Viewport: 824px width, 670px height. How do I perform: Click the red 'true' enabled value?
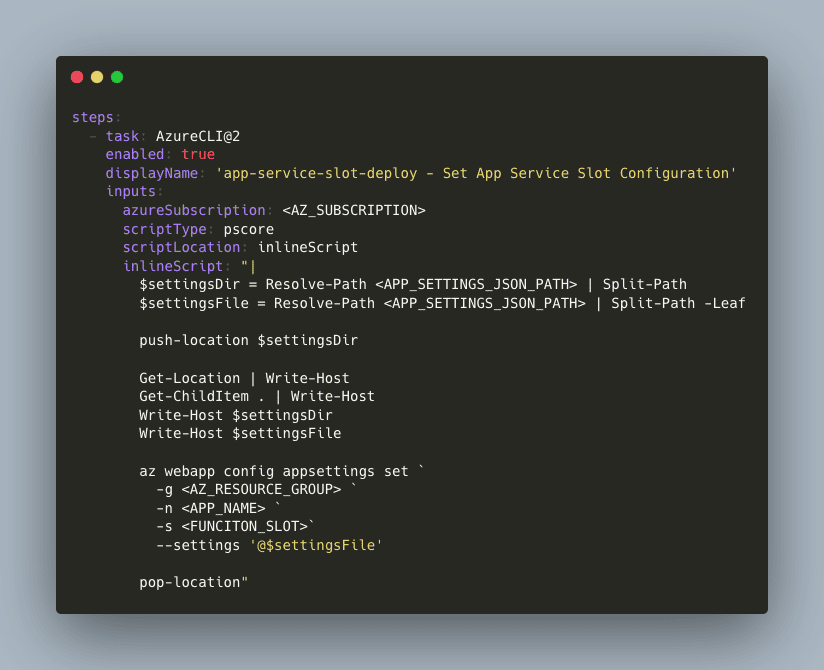[x=198, y=154]
